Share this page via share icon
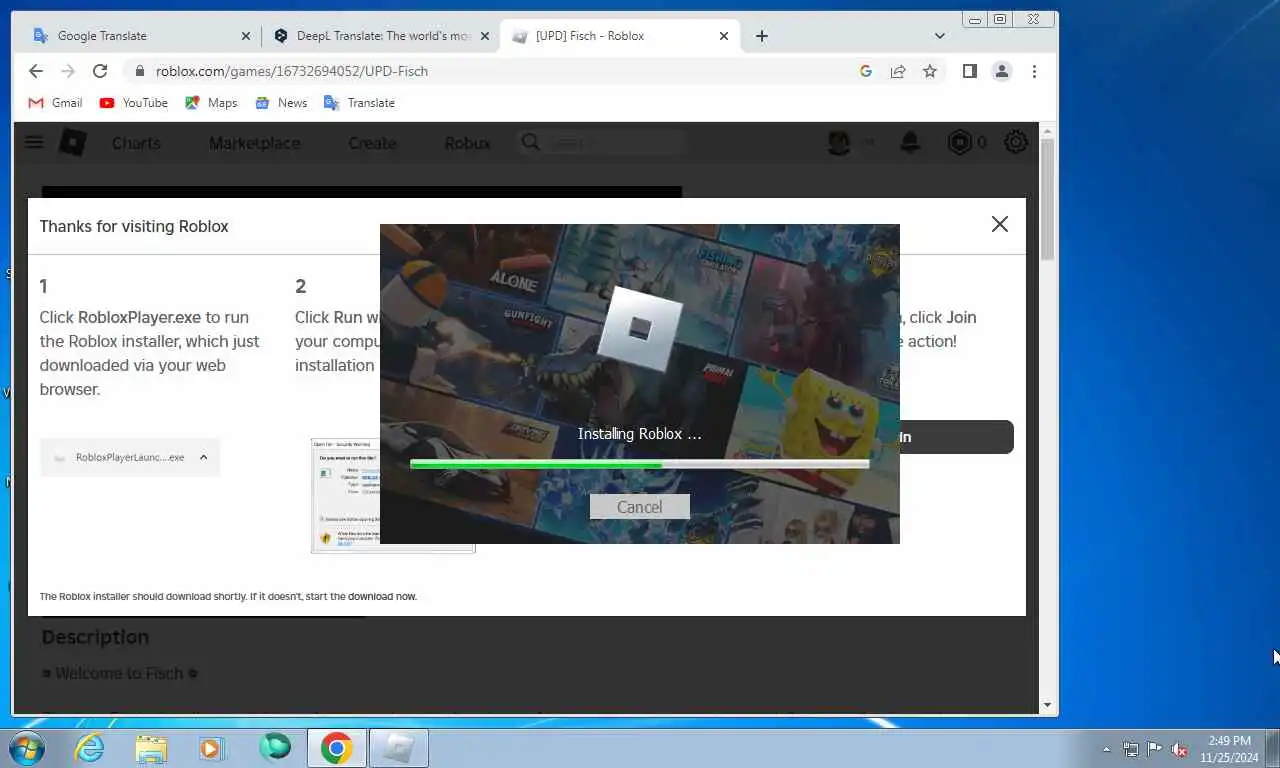The image size is (1280, 768). click(x=898, y=71)
